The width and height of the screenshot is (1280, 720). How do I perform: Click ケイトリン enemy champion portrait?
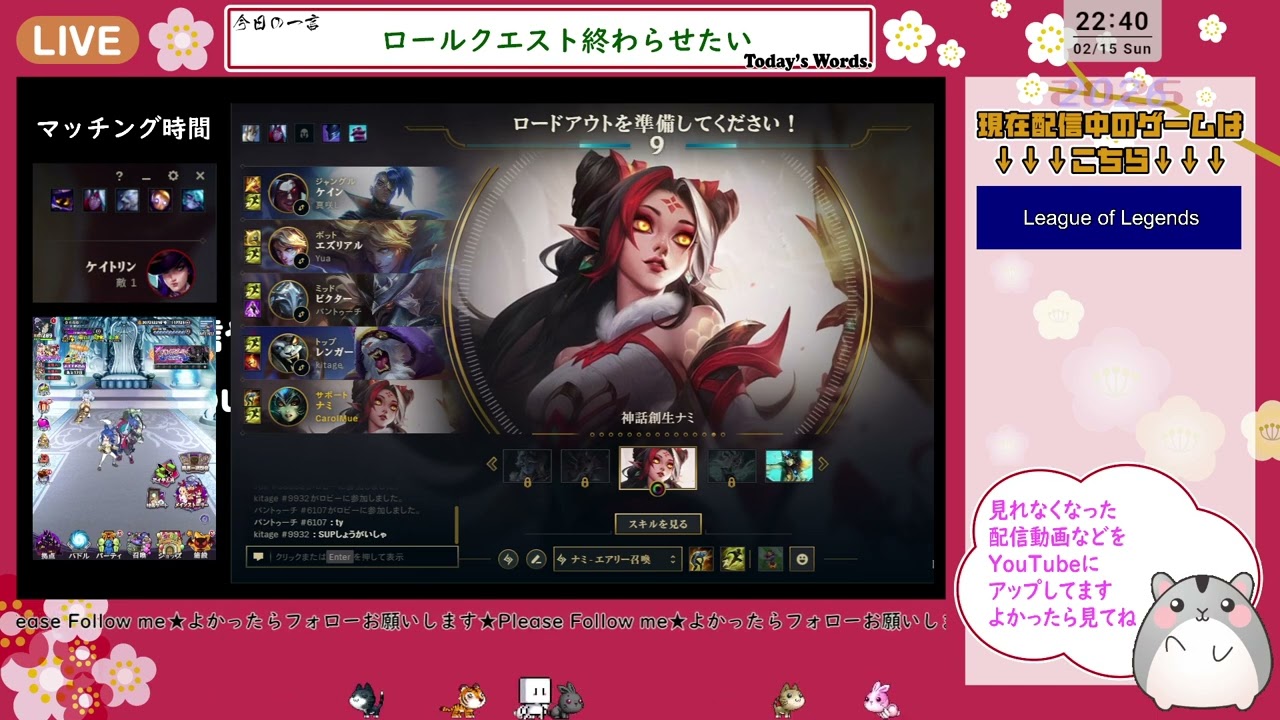pos(170,272)
